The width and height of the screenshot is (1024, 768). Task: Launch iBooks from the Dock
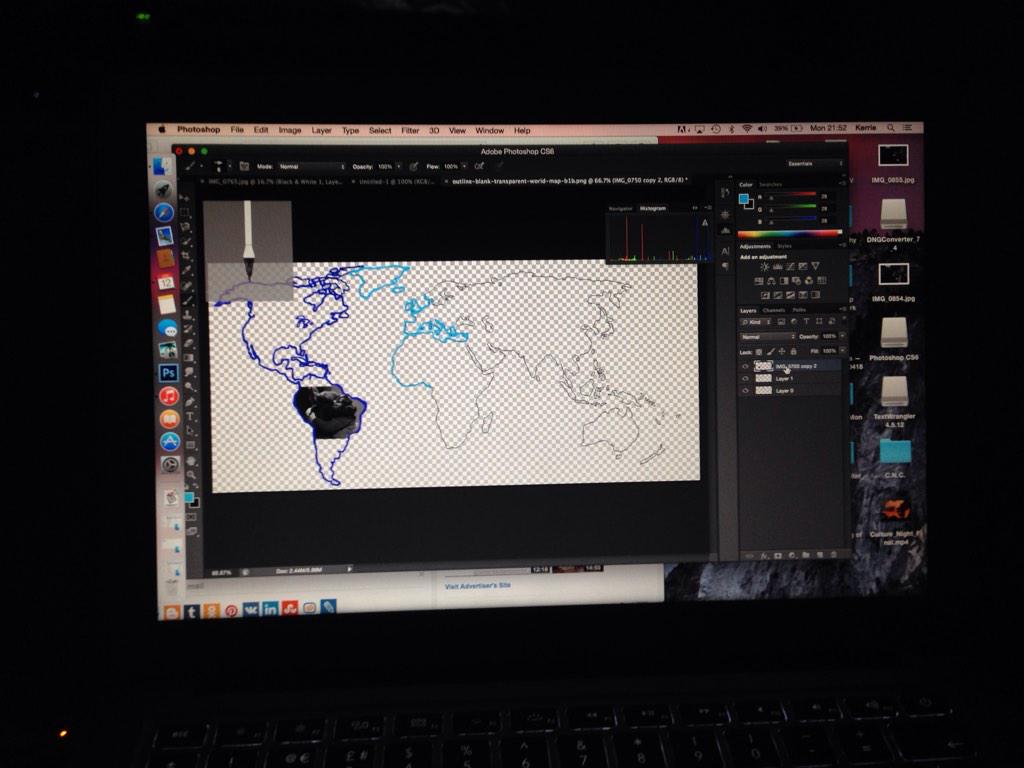[169, 419]
